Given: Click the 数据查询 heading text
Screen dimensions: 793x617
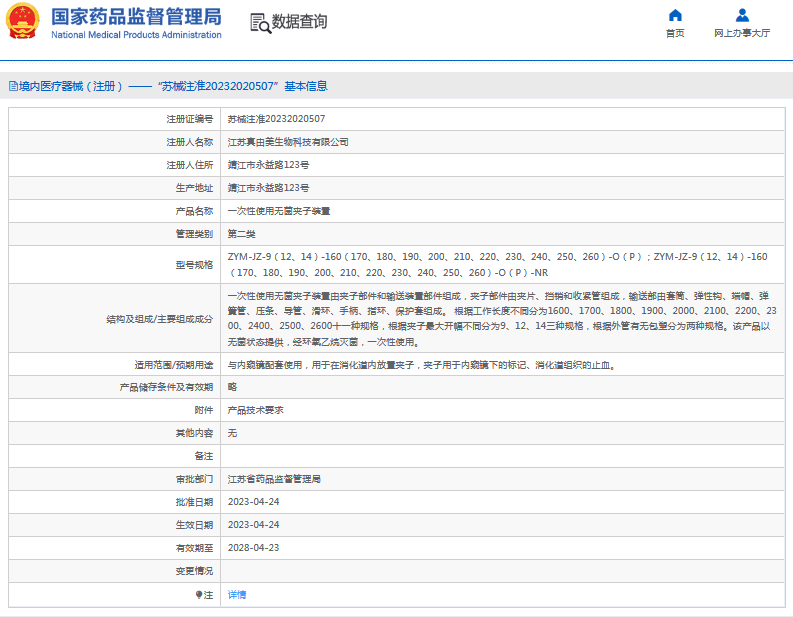Looking at the screenshot, I should 299,22.
